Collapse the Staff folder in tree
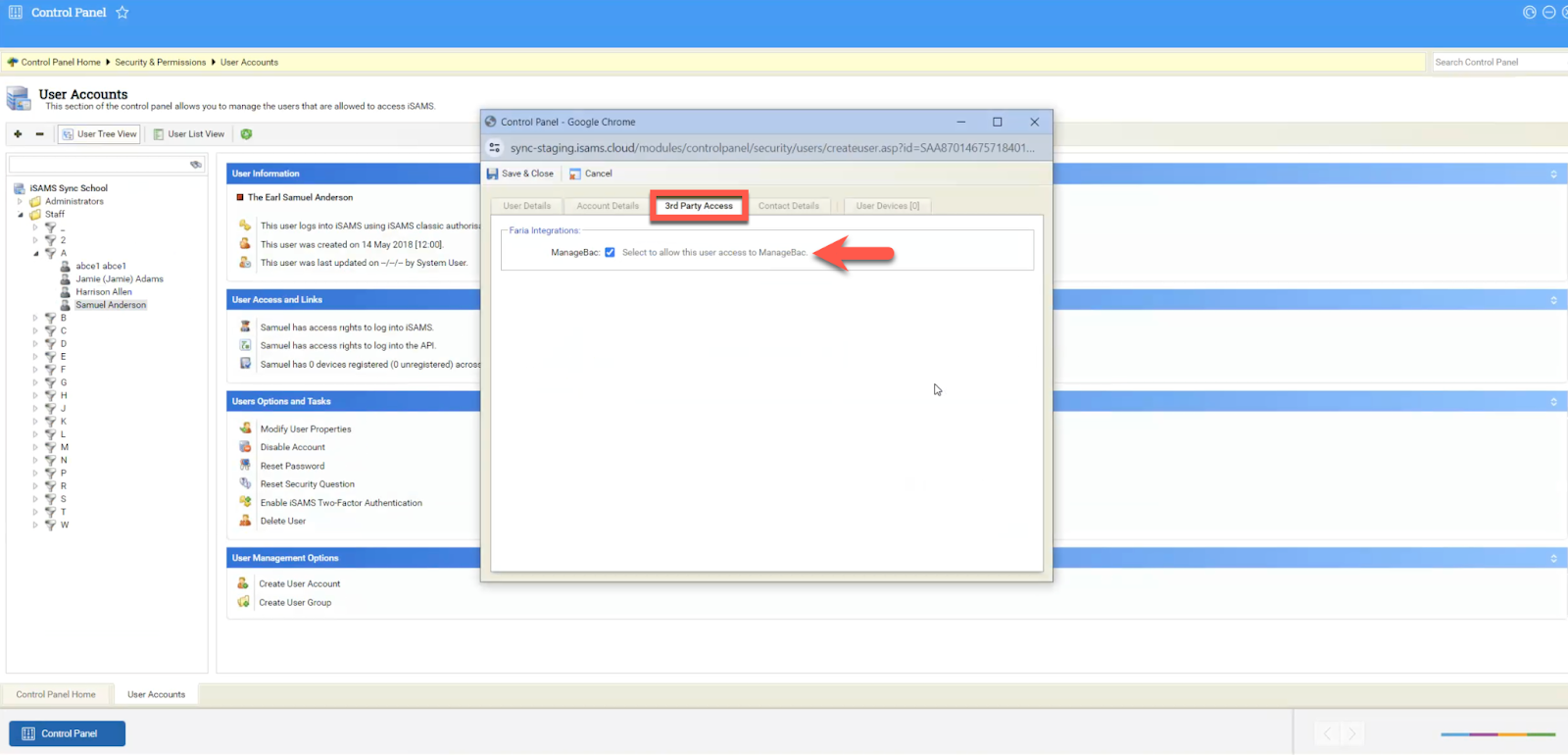The width and height of the screenshot is (1568, 755). 20,215
